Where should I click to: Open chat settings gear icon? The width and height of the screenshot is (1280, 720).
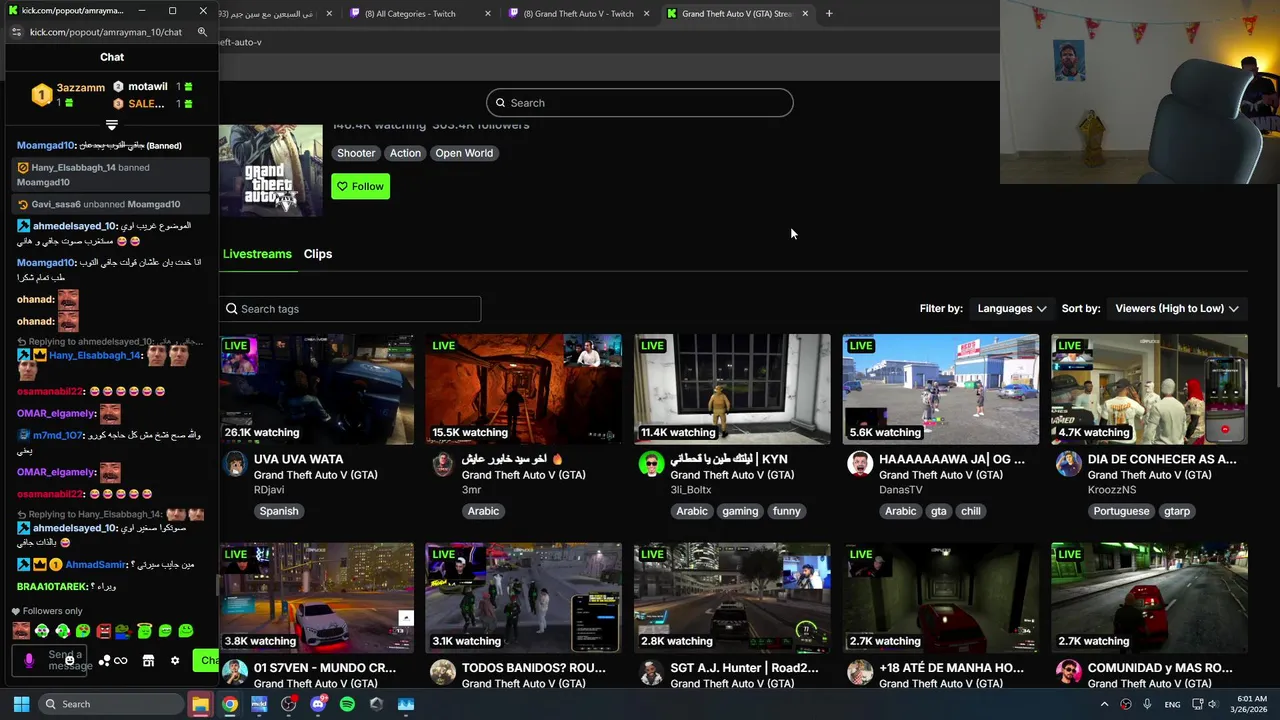(x=175, y=661)
